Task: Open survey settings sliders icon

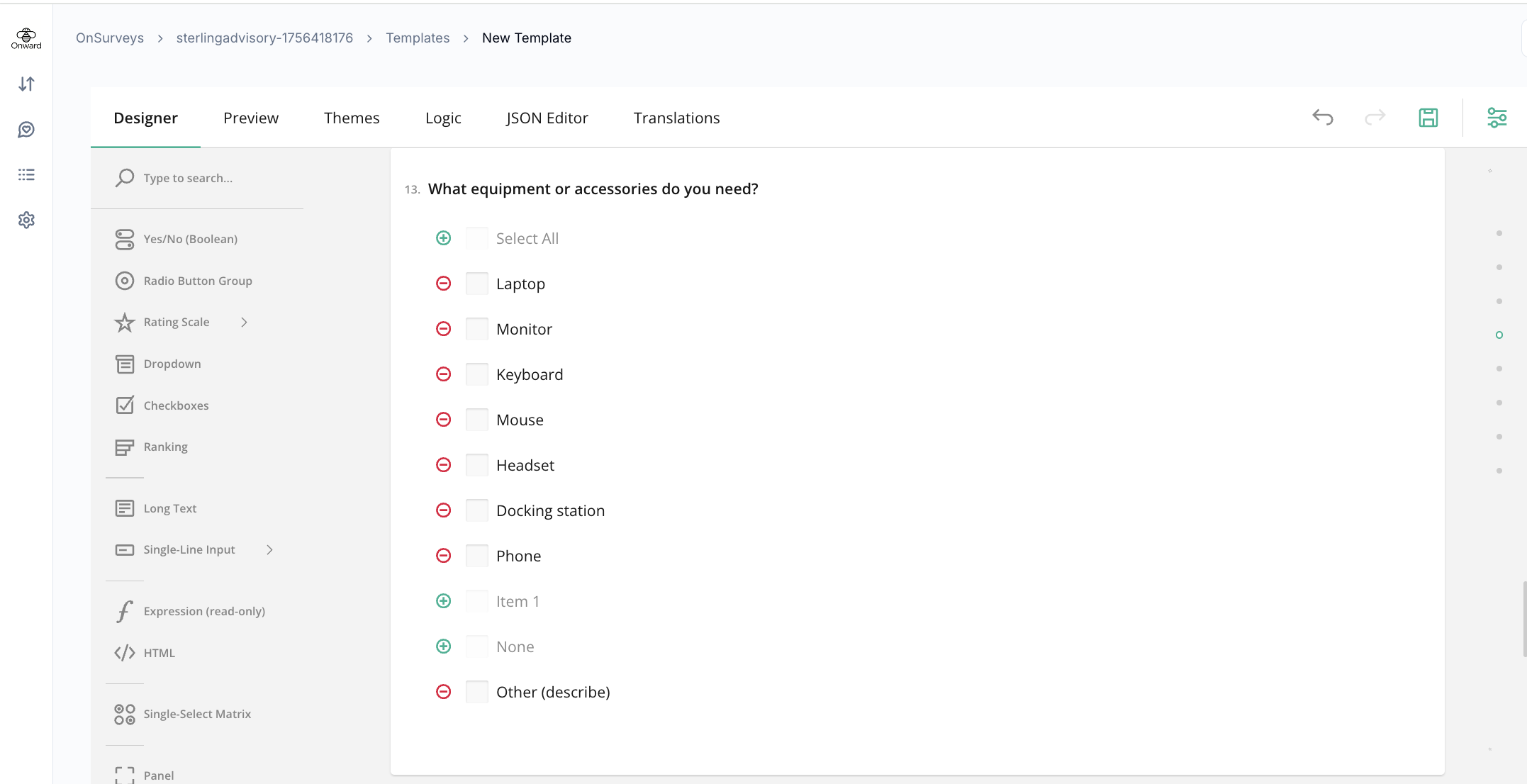Action: [1497, 118]
